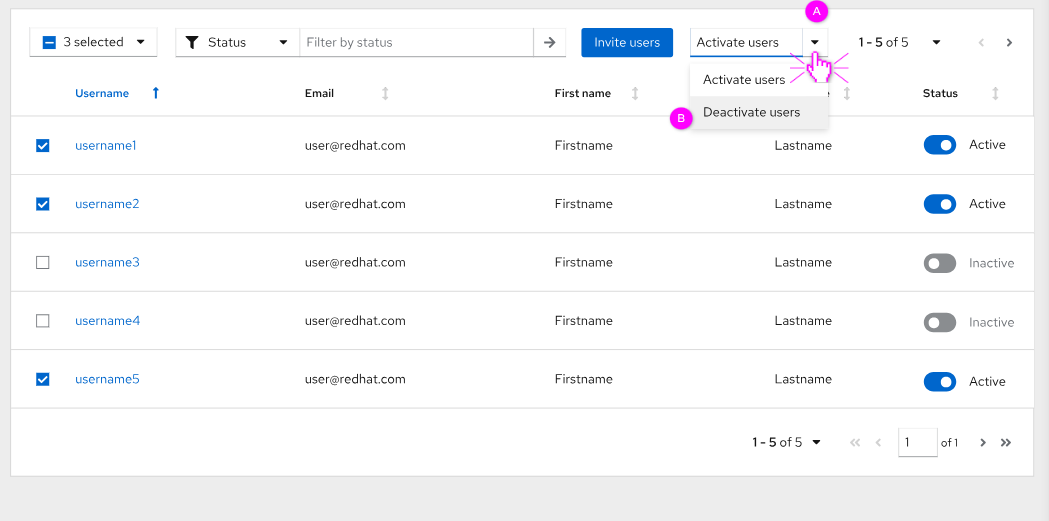
Task: Choose Activate users menu option
Action: tap(744, 79)
